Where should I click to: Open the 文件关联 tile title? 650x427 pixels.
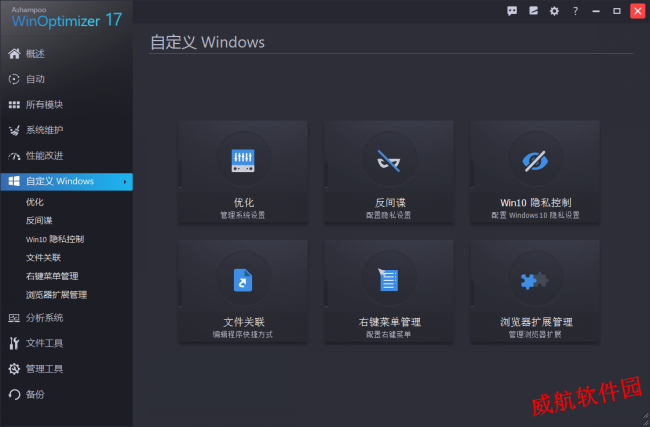(x=244, y=322)
